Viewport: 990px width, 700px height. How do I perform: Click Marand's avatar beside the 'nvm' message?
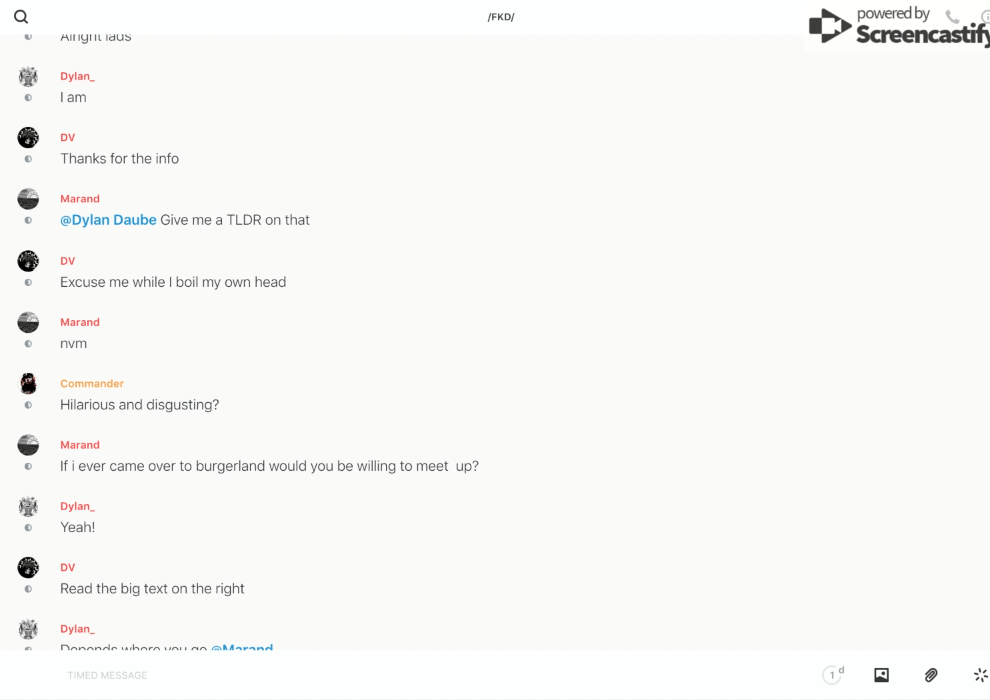click(28, 322)
